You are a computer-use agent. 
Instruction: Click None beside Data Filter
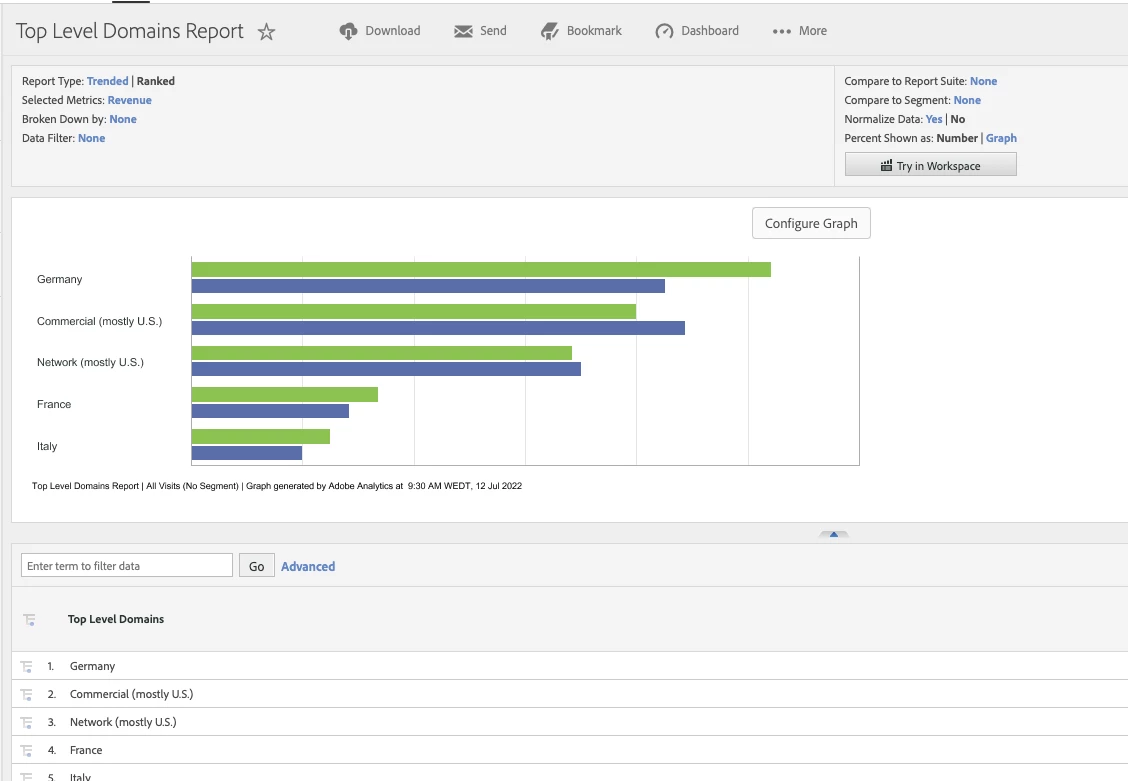coord(91,138)
